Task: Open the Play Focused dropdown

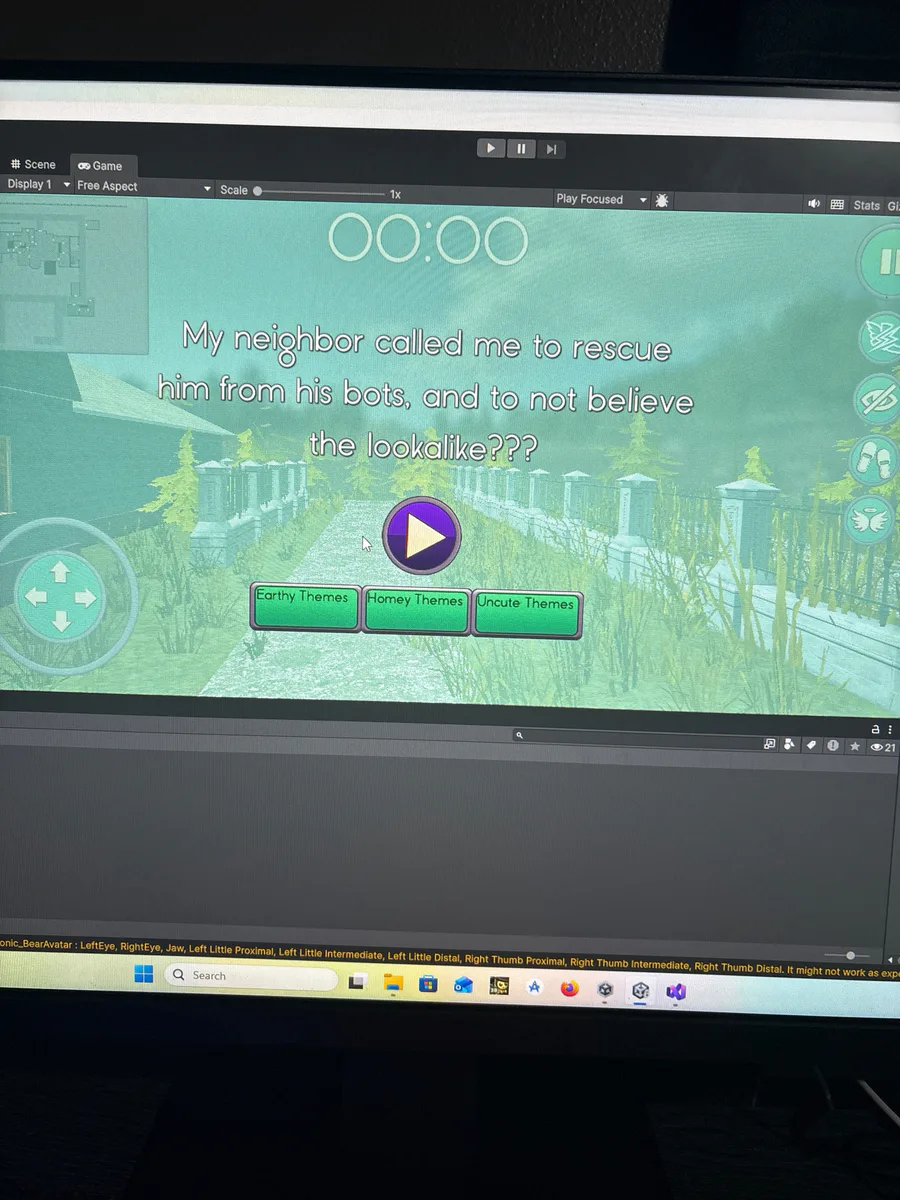Action: click(x=601, y=200)
